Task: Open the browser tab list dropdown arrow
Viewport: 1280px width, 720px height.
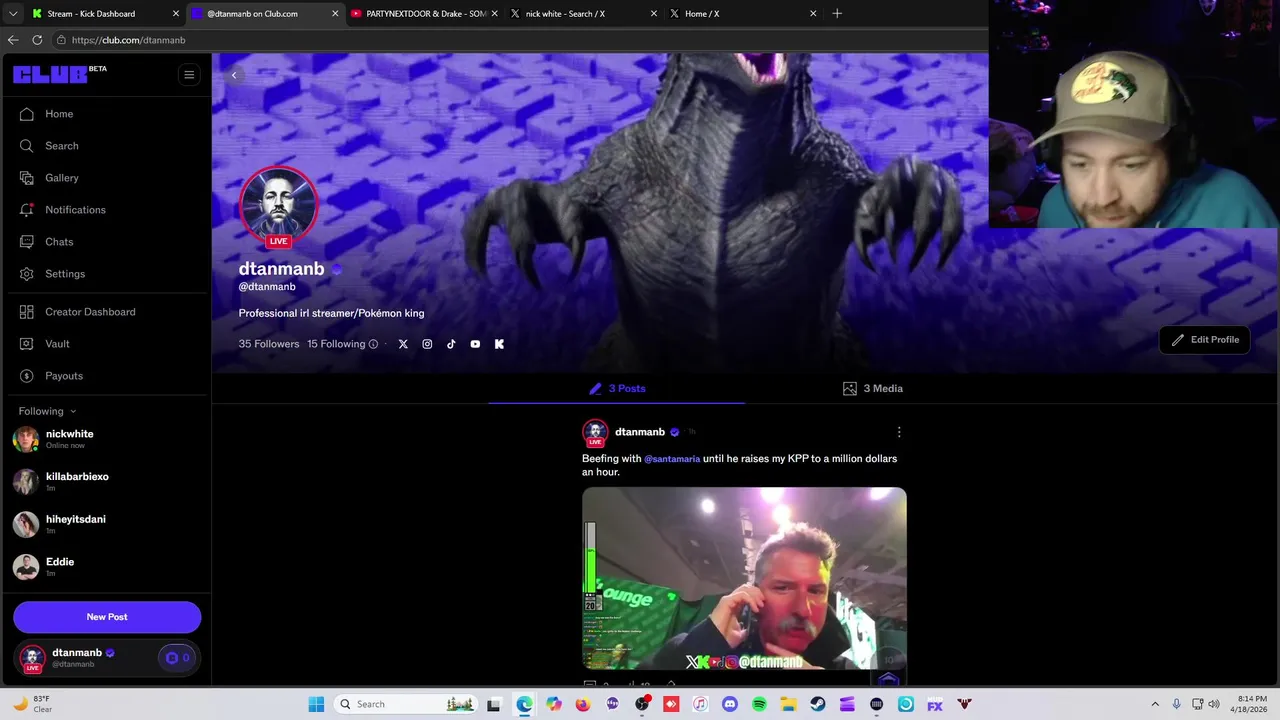Action: click(13, 14)
